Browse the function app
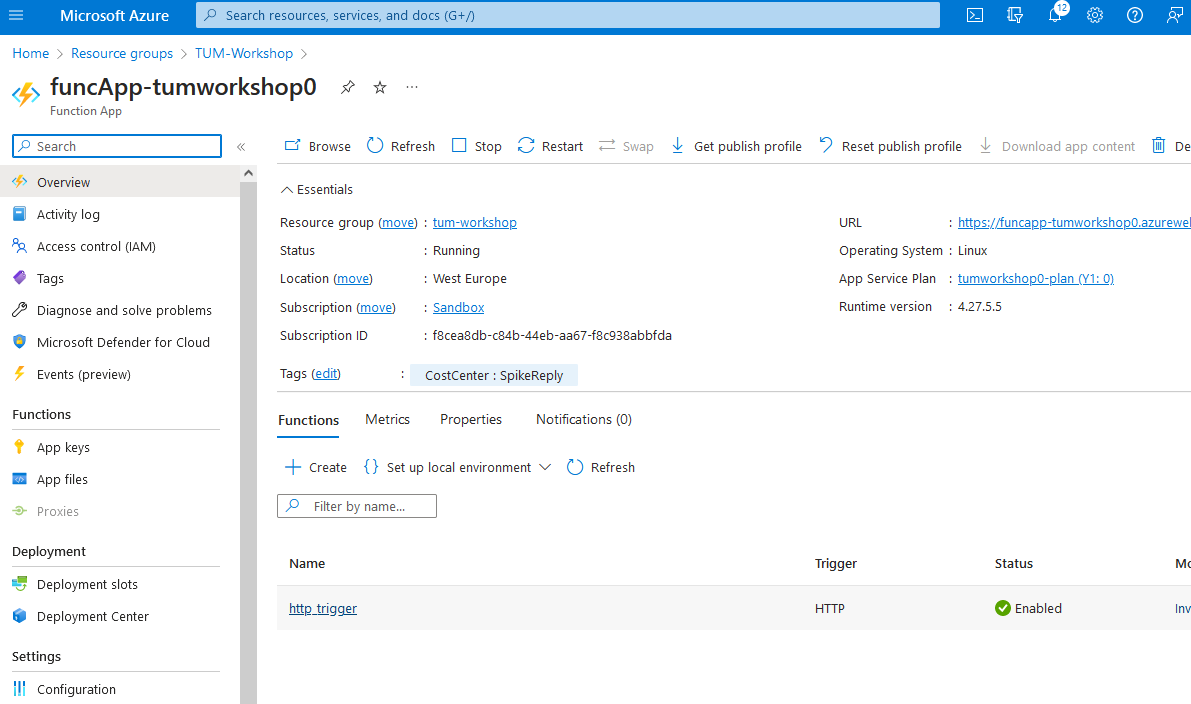 (317, 146)
